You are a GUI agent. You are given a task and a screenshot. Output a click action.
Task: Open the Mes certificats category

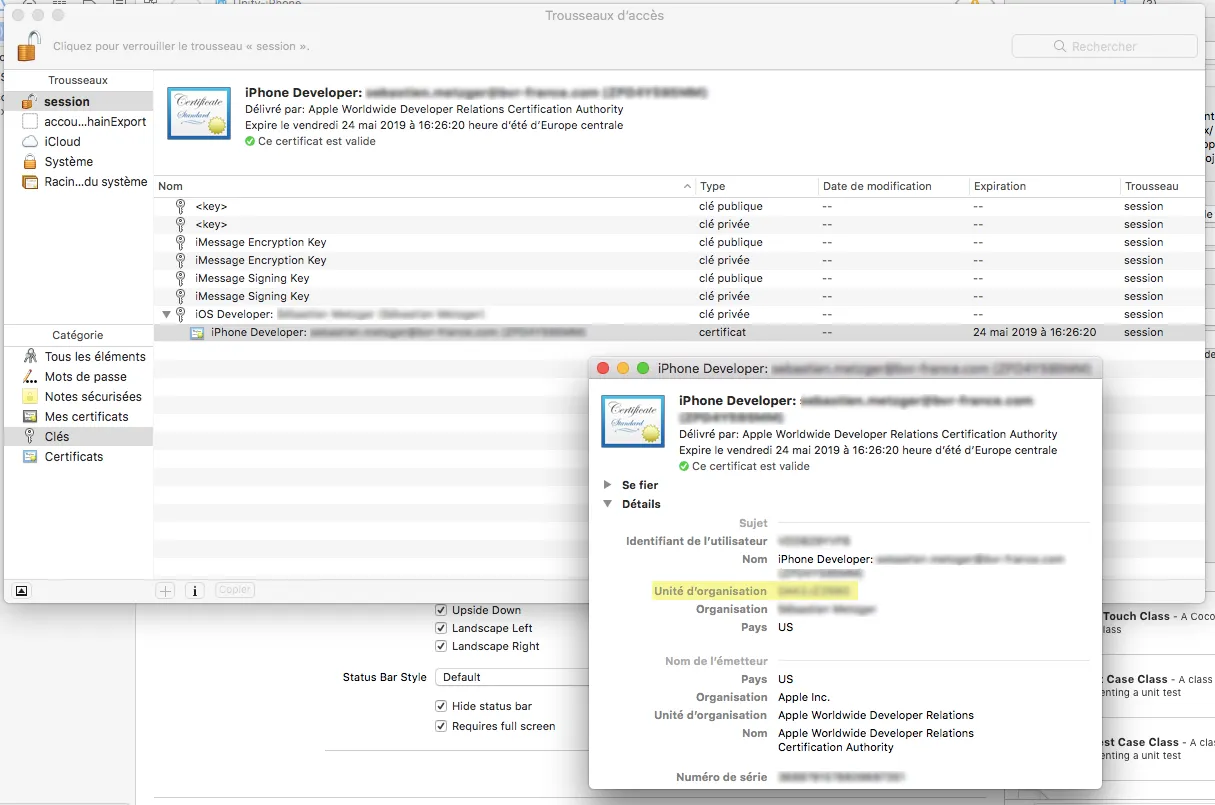[x=78, y=416]
